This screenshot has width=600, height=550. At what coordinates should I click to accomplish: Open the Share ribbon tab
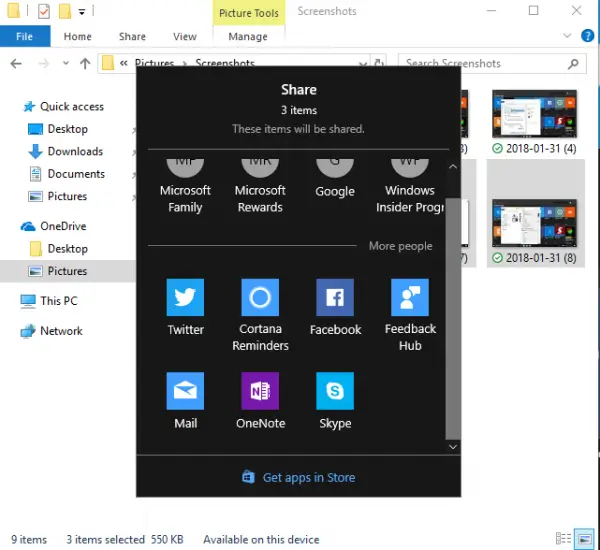click(132, 36)
